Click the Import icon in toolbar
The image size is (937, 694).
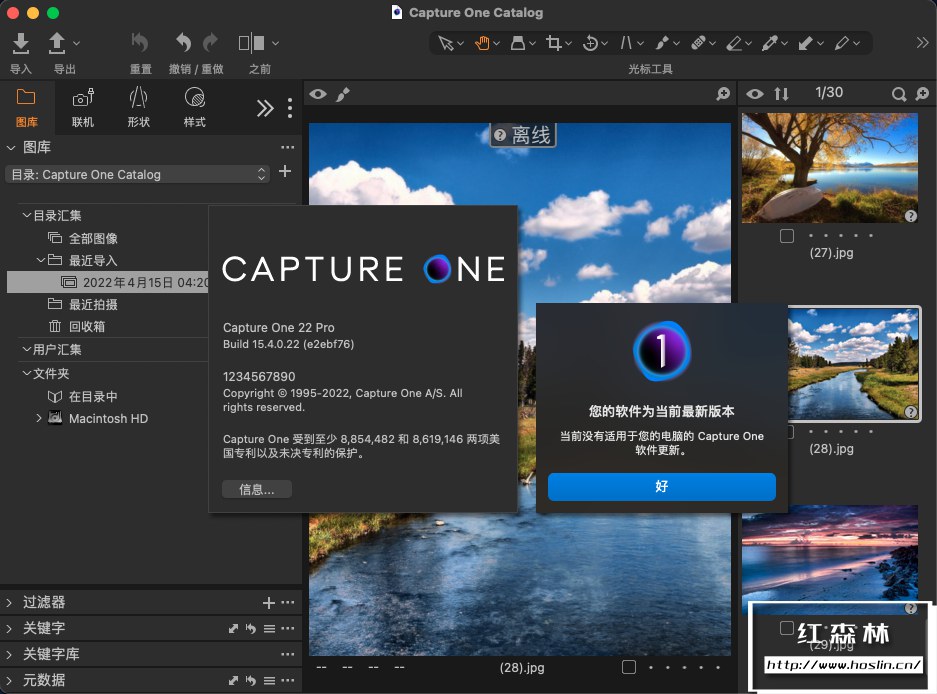coord(21,43)
